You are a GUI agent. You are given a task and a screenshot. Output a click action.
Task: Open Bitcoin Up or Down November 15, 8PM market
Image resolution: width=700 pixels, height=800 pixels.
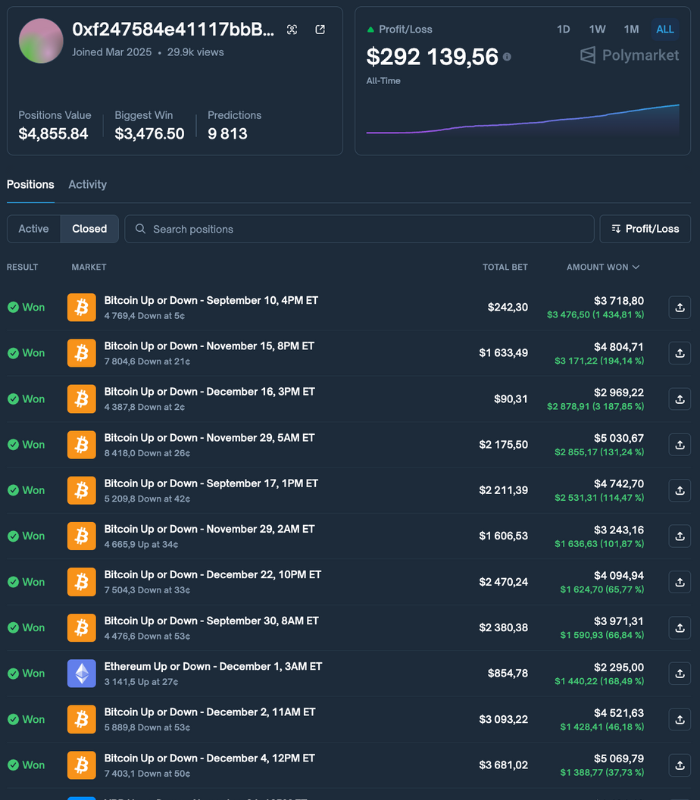click(209, 346)
